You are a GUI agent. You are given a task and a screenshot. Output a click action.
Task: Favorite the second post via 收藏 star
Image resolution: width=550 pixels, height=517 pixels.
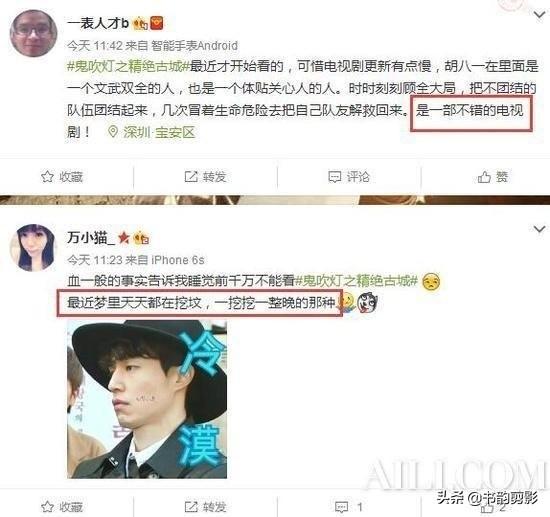pos(47,507)
